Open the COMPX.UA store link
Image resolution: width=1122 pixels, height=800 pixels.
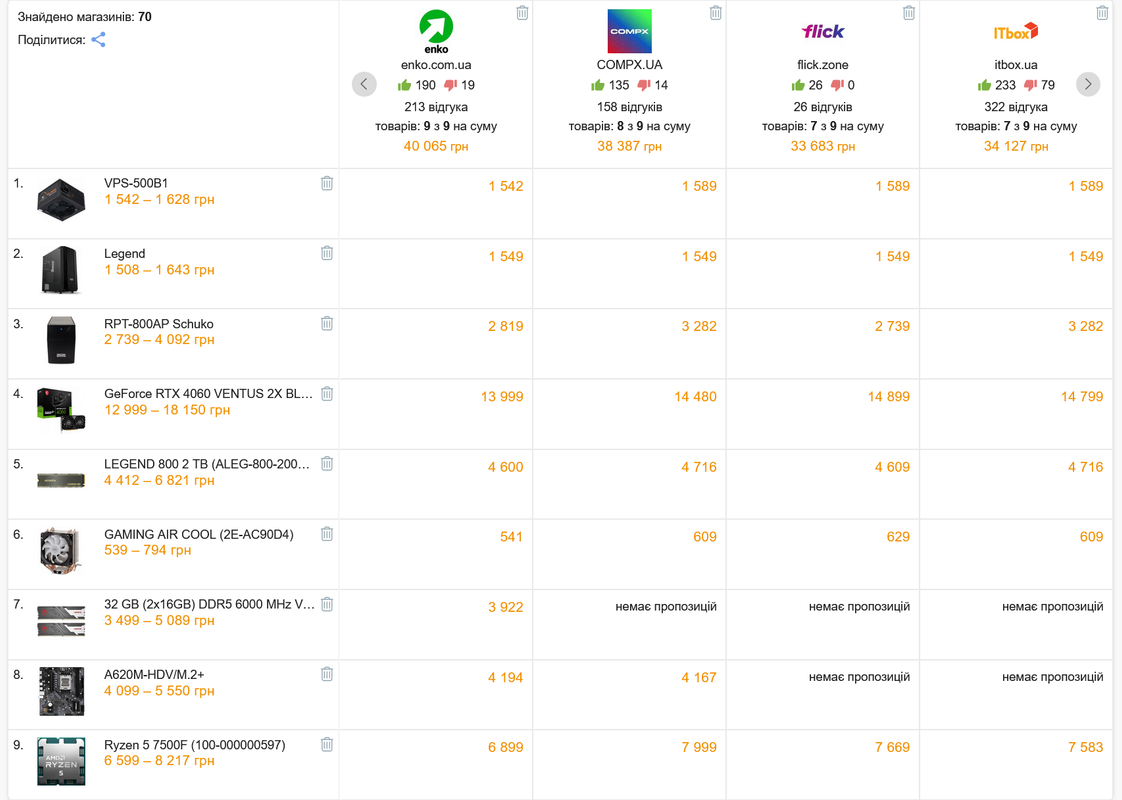point(630,65)
